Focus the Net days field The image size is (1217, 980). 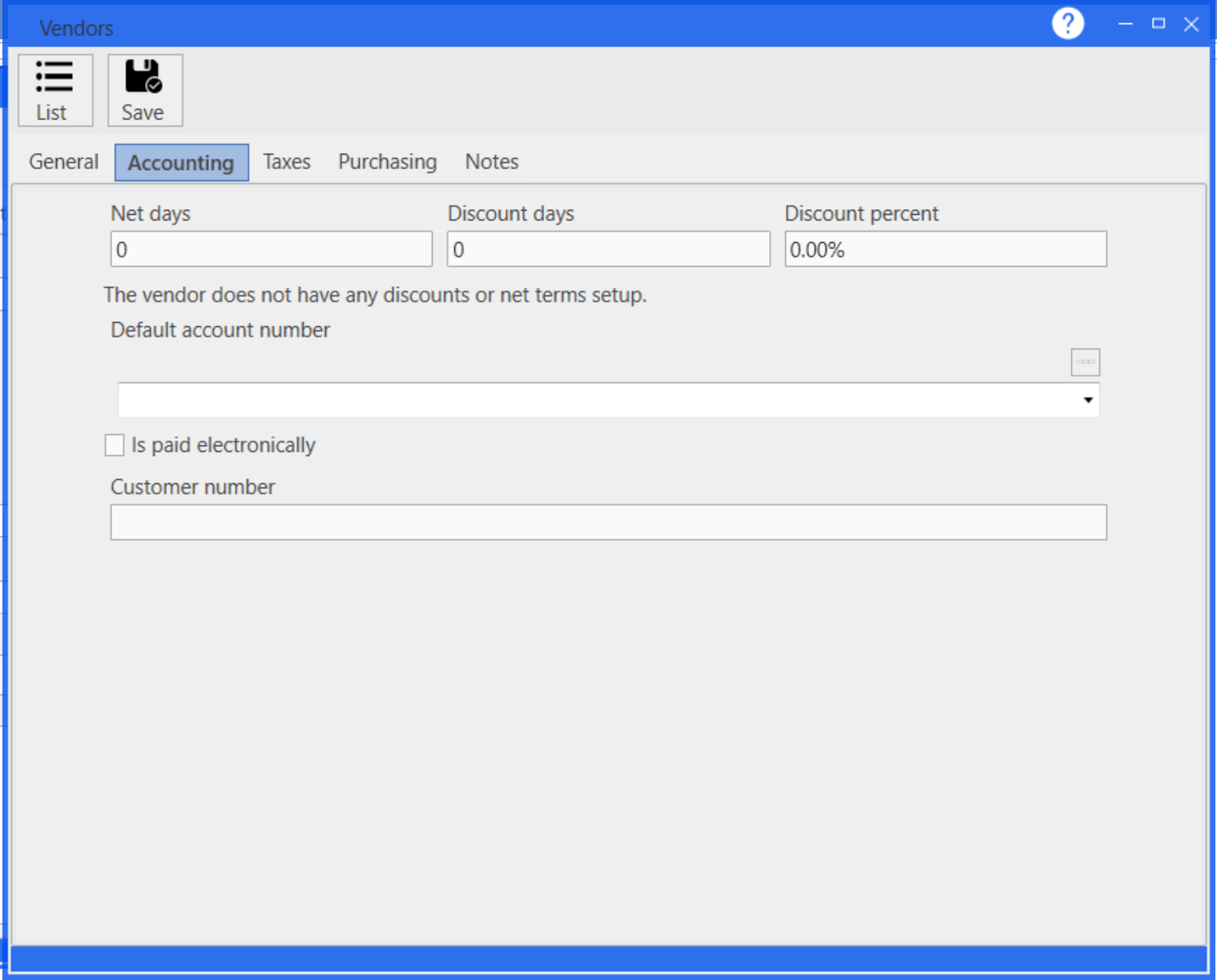(272, 249)
